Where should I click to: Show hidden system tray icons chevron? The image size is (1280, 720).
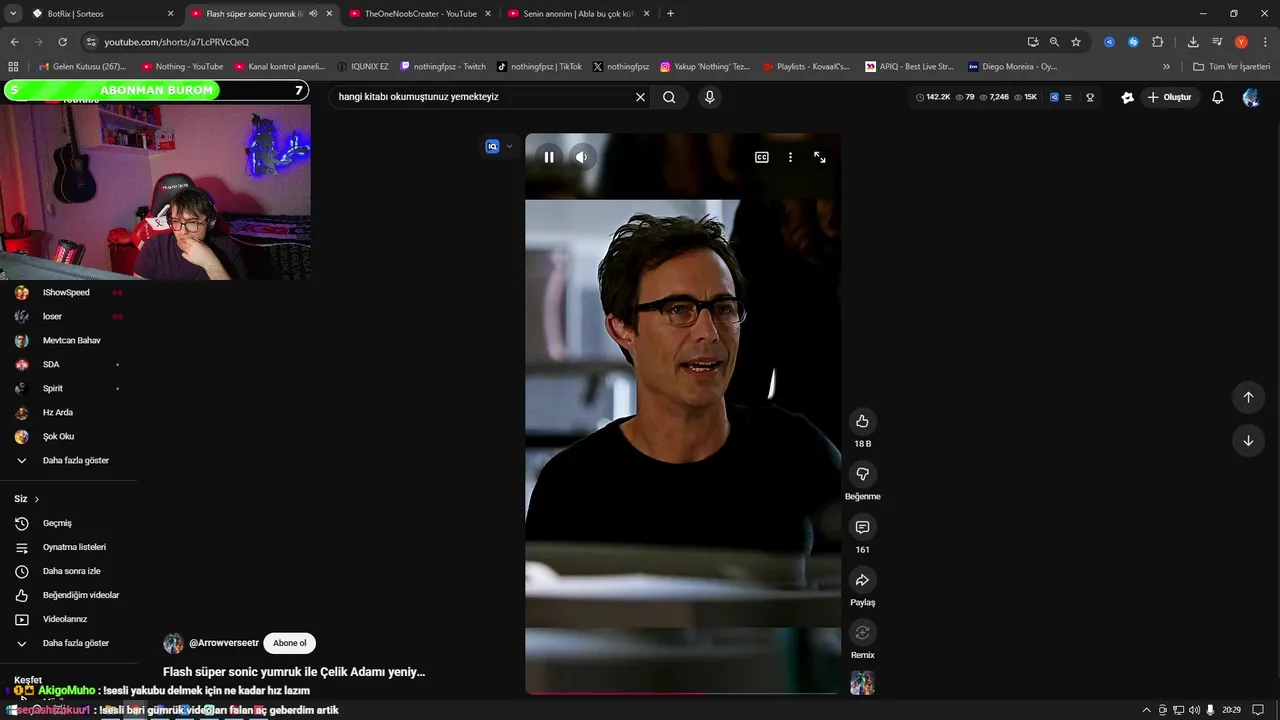1146,710
